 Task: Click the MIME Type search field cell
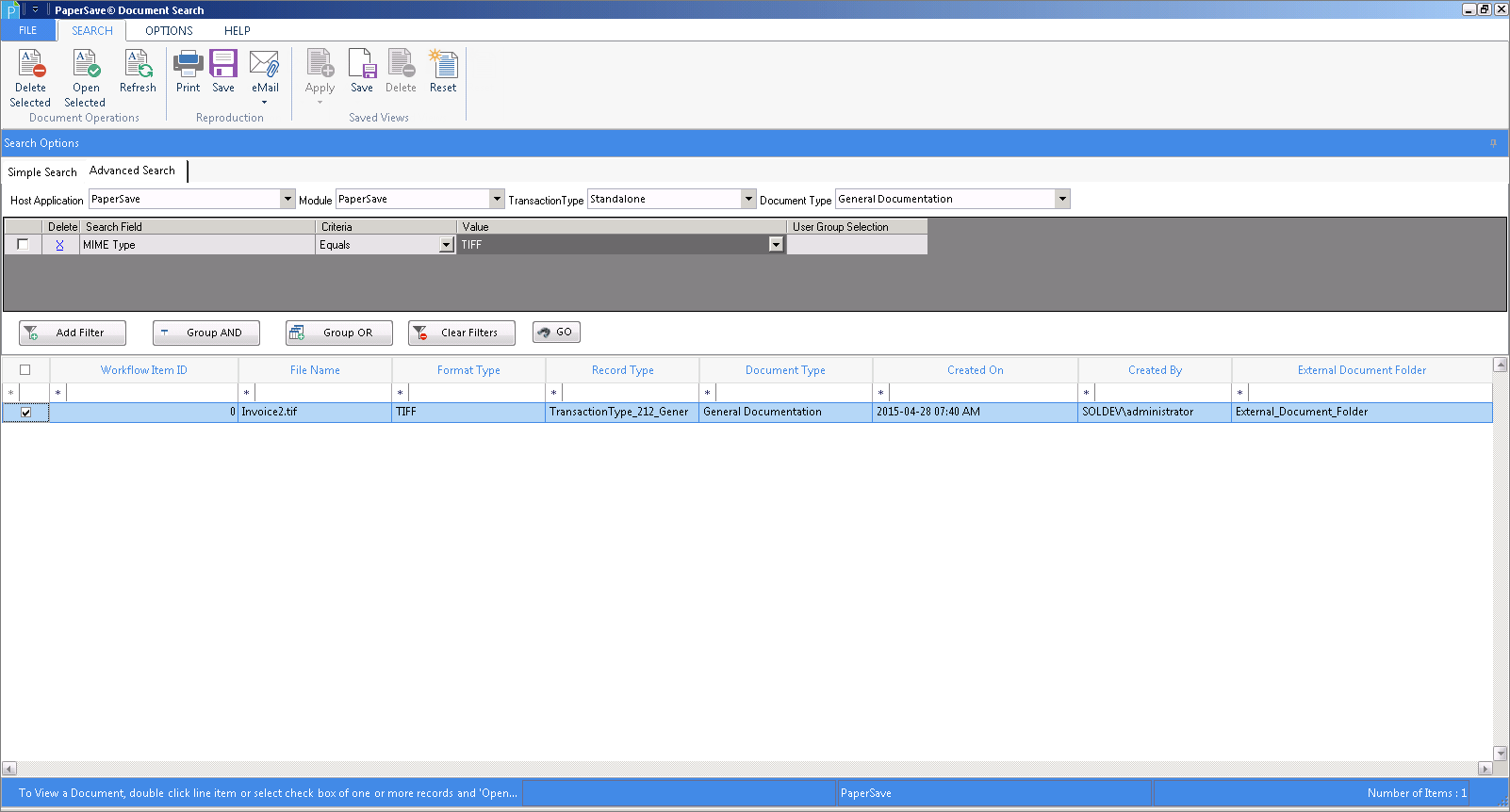pos(197,245)
